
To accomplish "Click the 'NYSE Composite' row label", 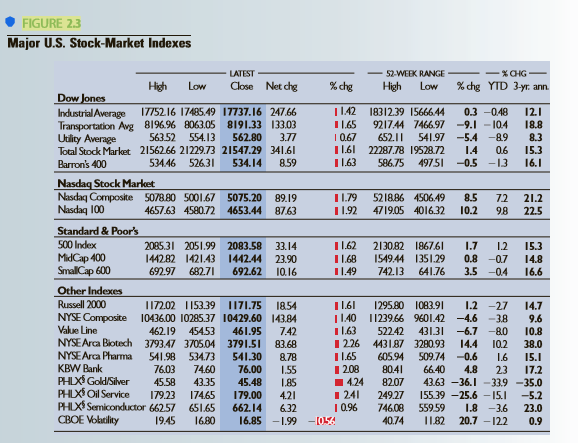I will (x=92, y=317).
